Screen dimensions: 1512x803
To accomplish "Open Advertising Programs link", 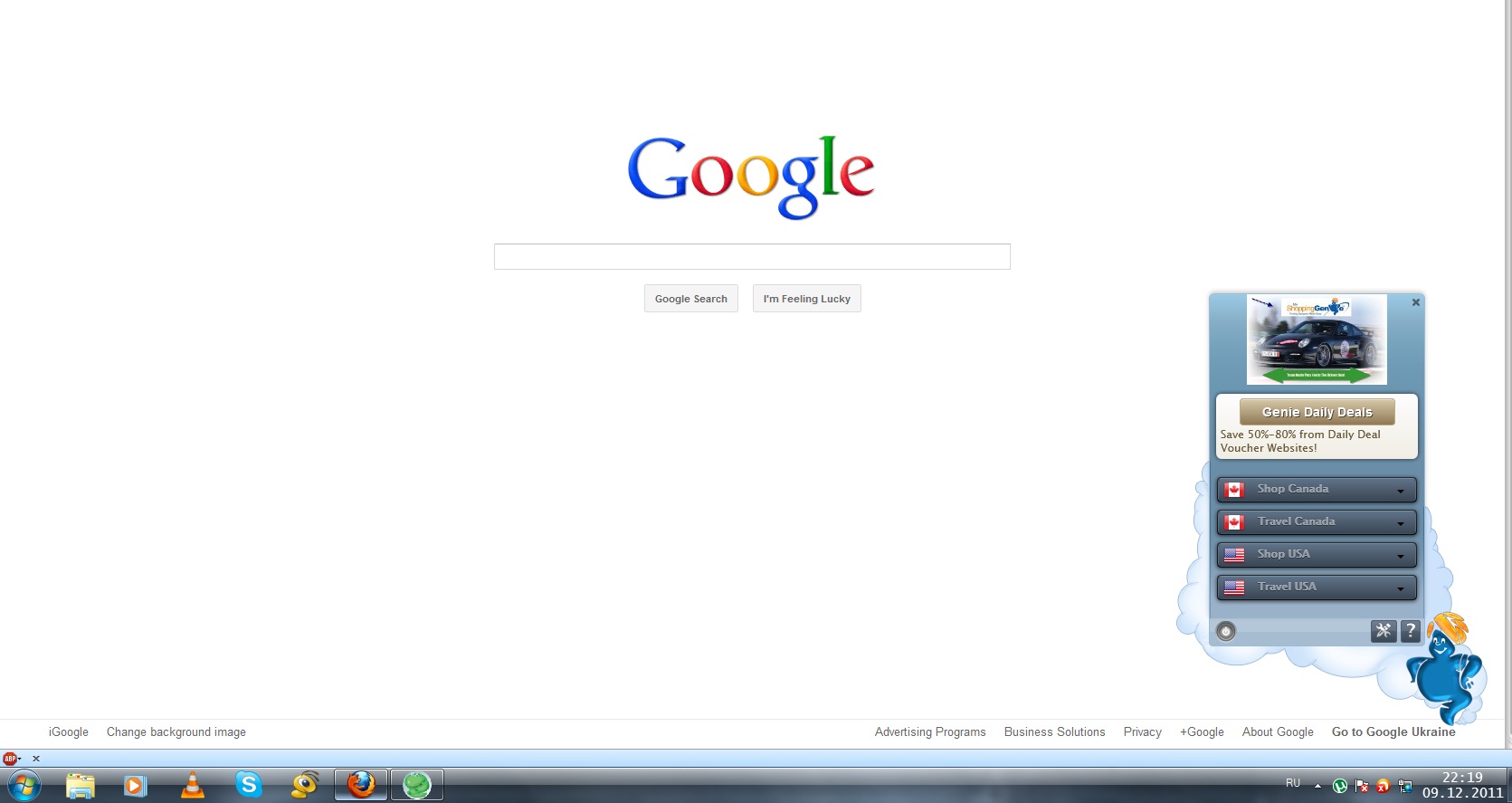I will 930,732.
